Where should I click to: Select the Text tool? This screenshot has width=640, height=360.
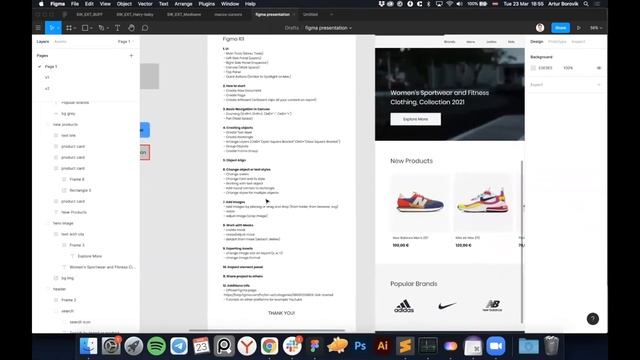(118, 28)
